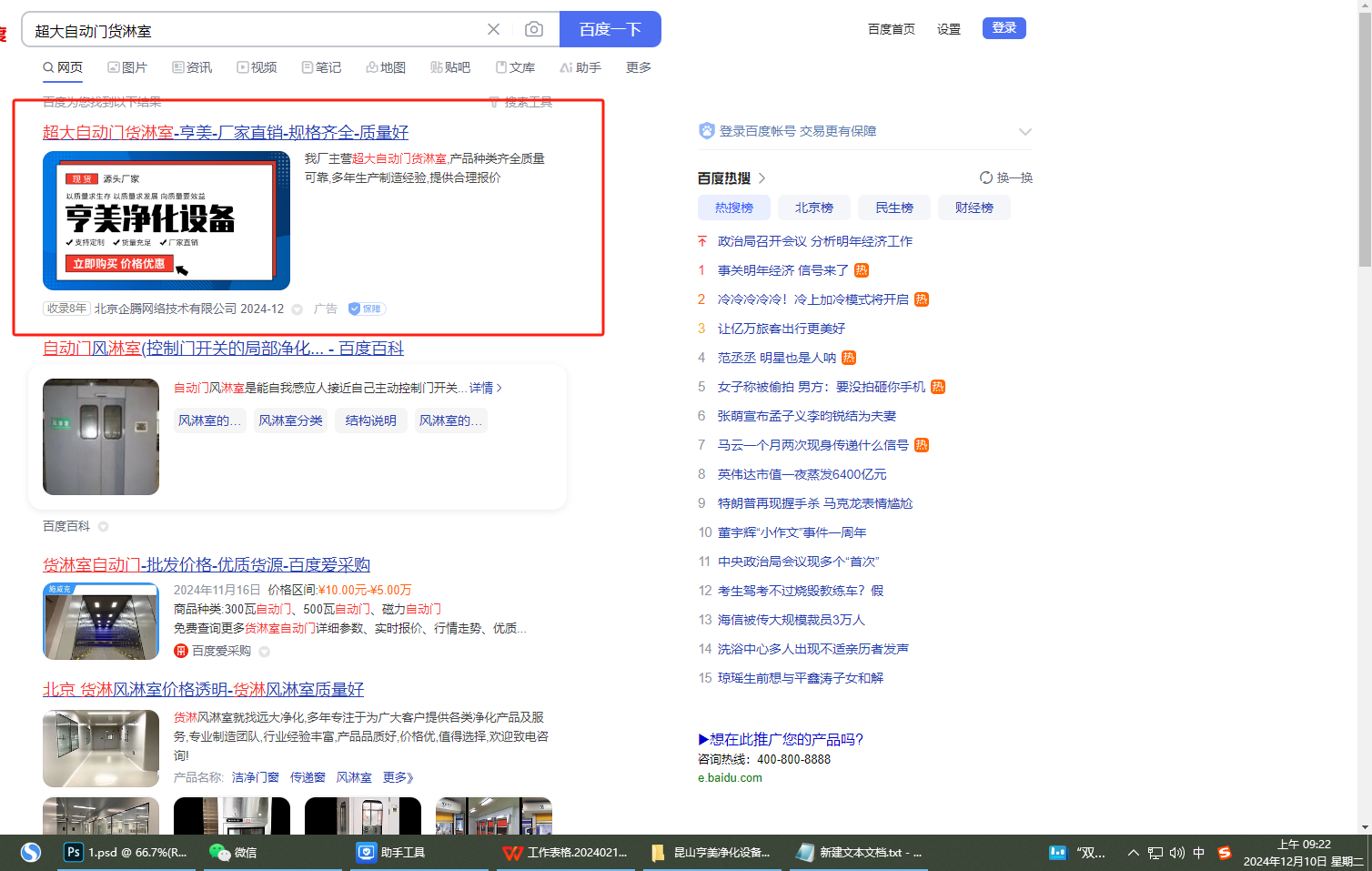
Task: Click the search query input field
Action: [x=255, y=31]
